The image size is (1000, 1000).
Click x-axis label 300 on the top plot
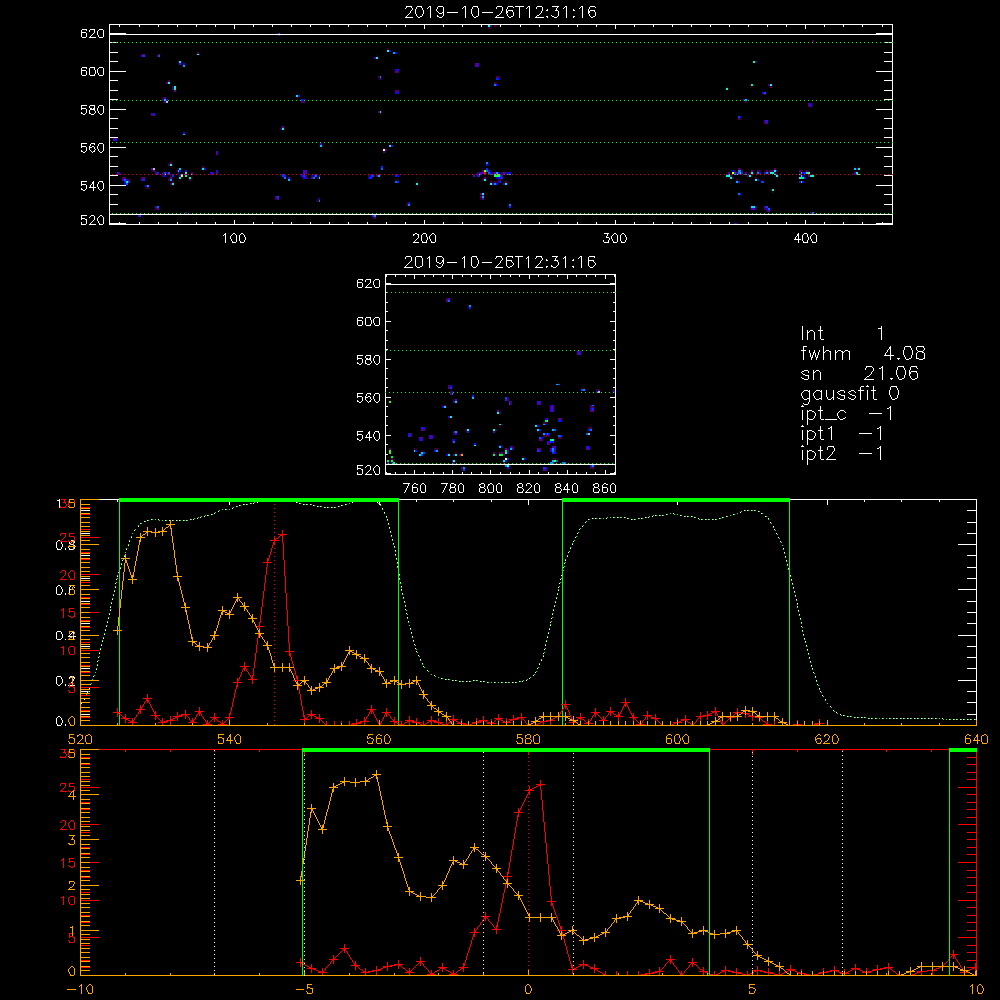(x=615, y=239)
